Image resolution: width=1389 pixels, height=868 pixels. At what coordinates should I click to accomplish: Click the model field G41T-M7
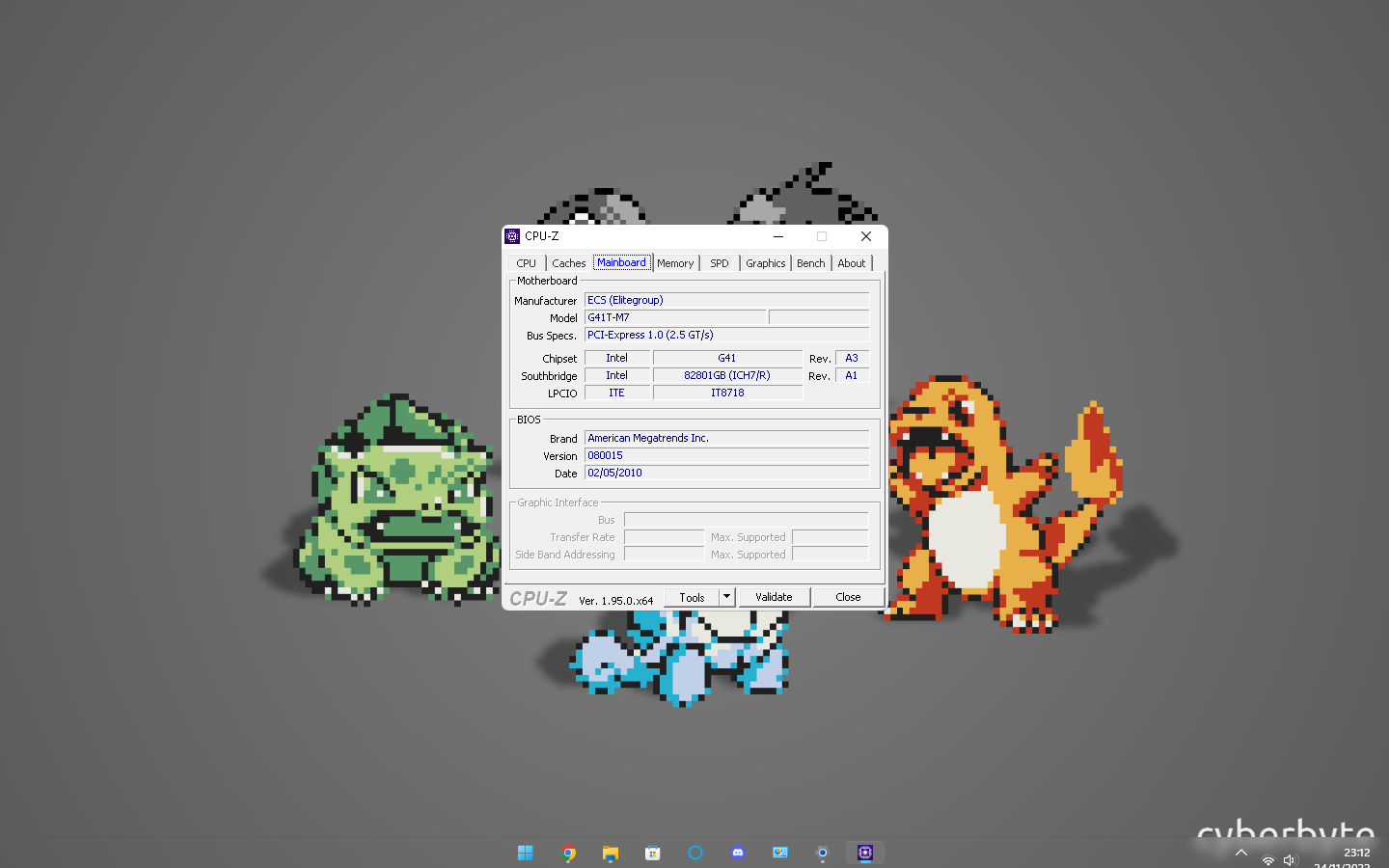pyautogui.click(x=676, y=317)
